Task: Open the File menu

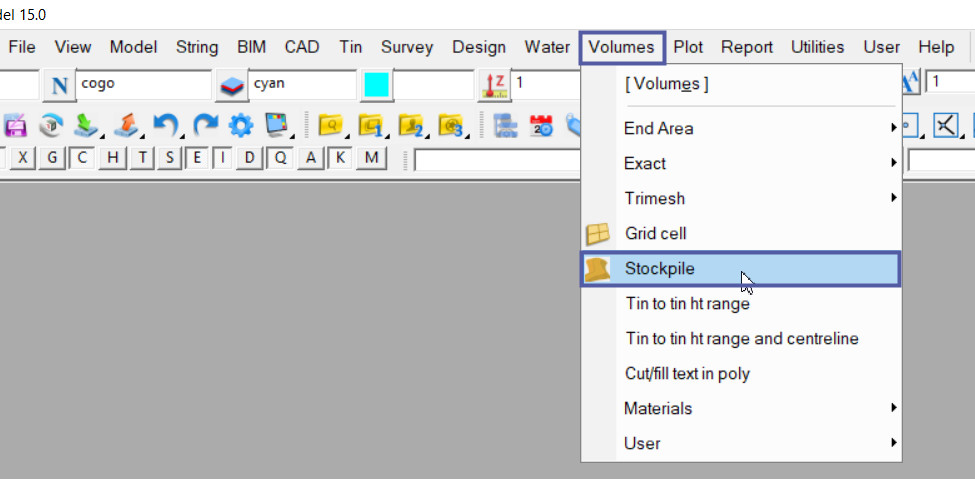Action: 22,47
